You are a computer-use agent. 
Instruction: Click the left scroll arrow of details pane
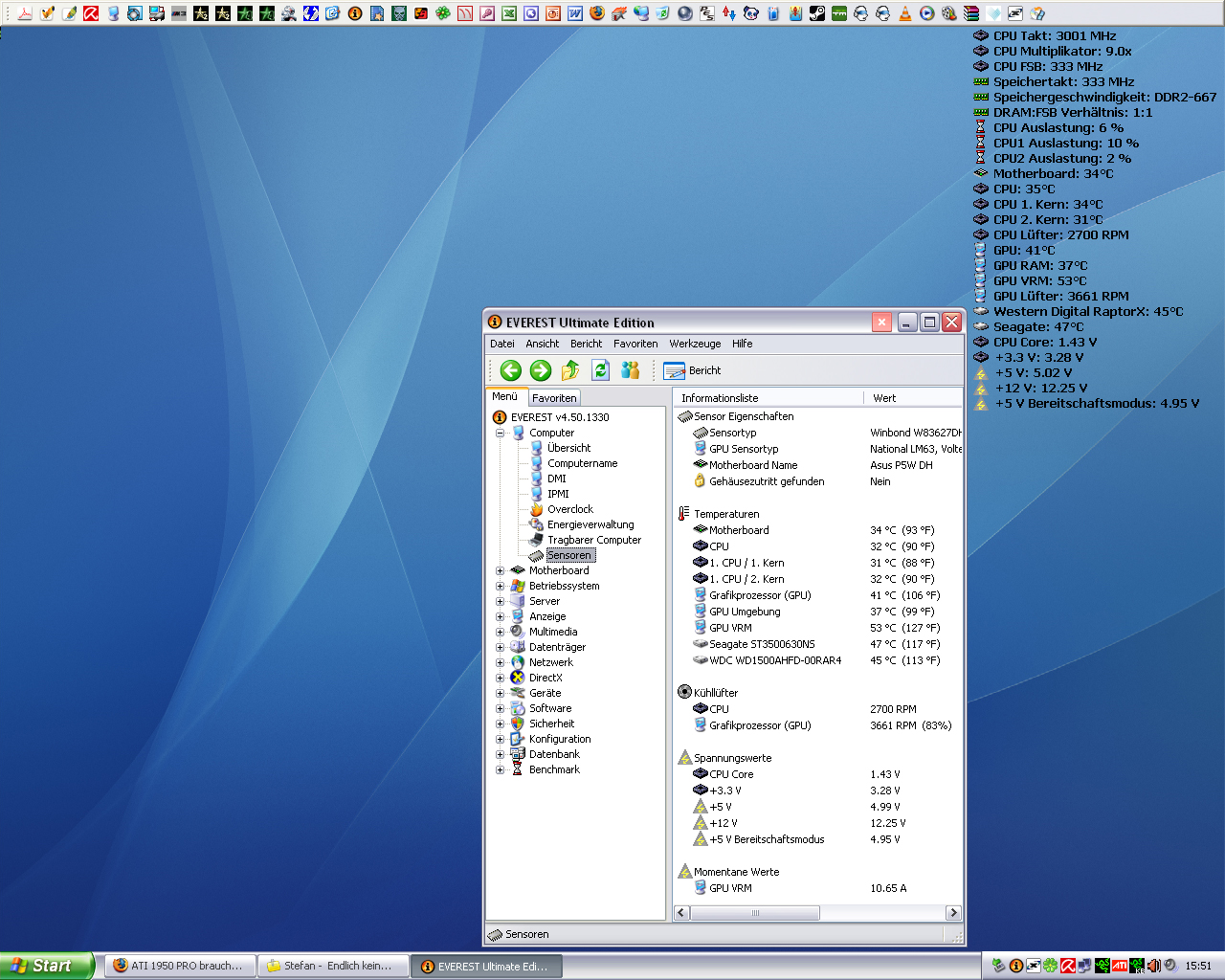point(681,913)
